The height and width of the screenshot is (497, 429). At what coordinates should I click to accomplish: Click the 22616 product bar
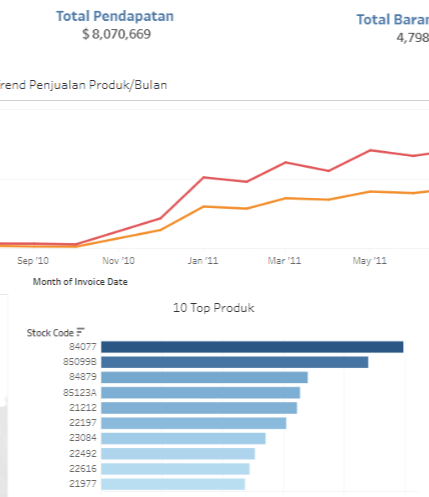[x=175, y=469]
